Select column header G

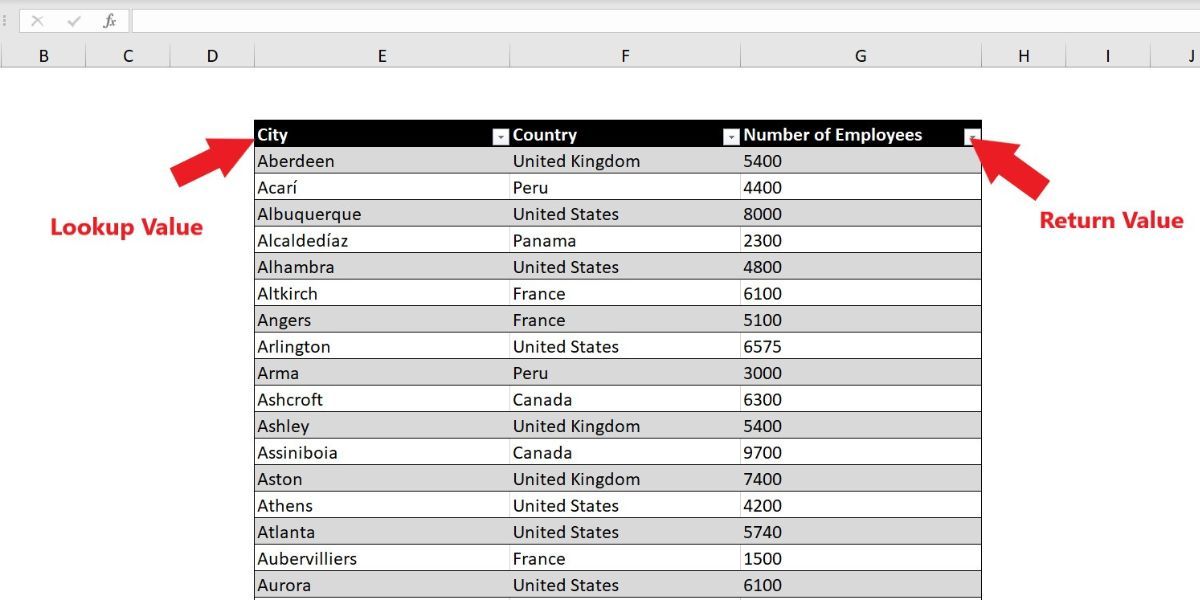pos(860,55)
